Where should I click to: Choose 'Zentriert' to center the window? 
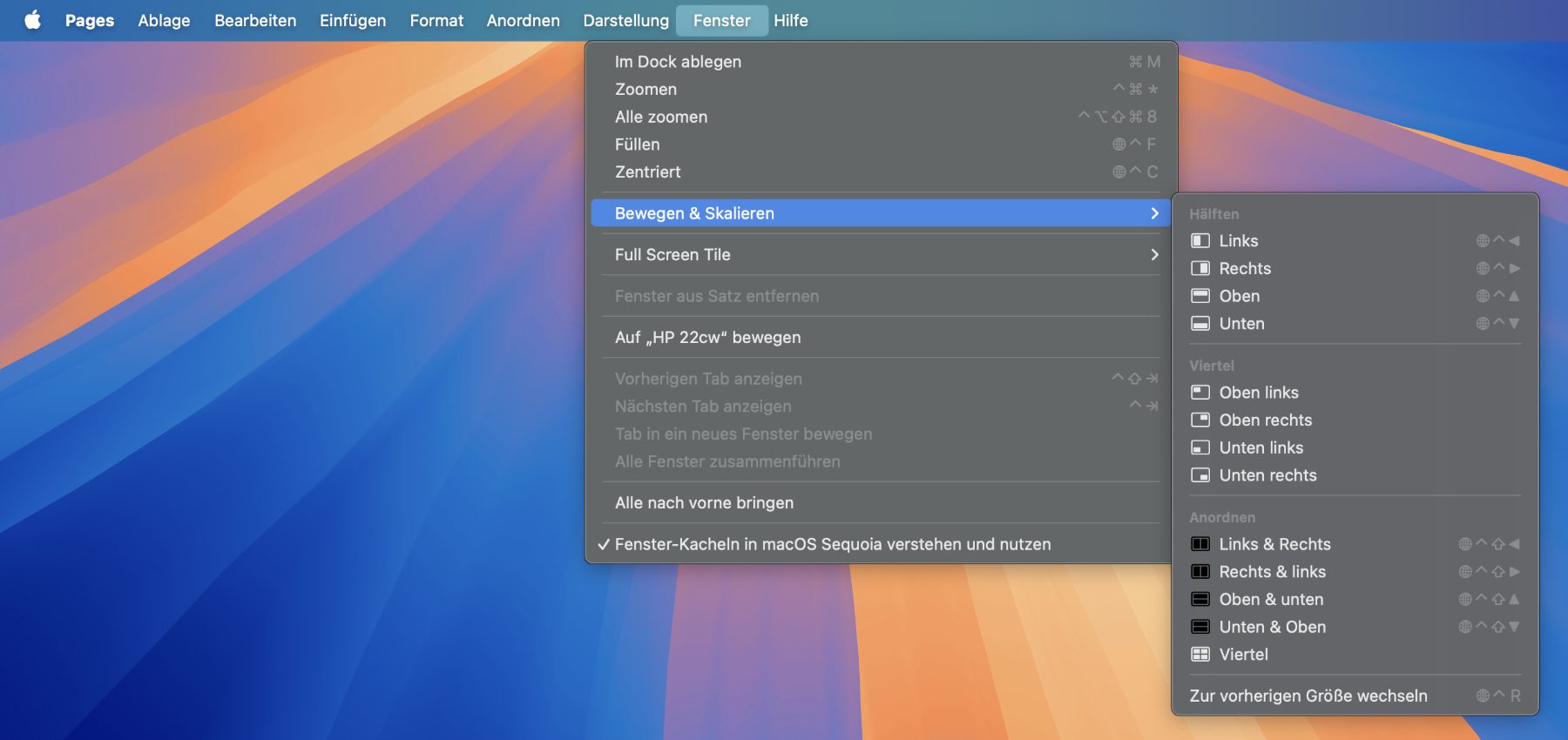click(647, 172)
